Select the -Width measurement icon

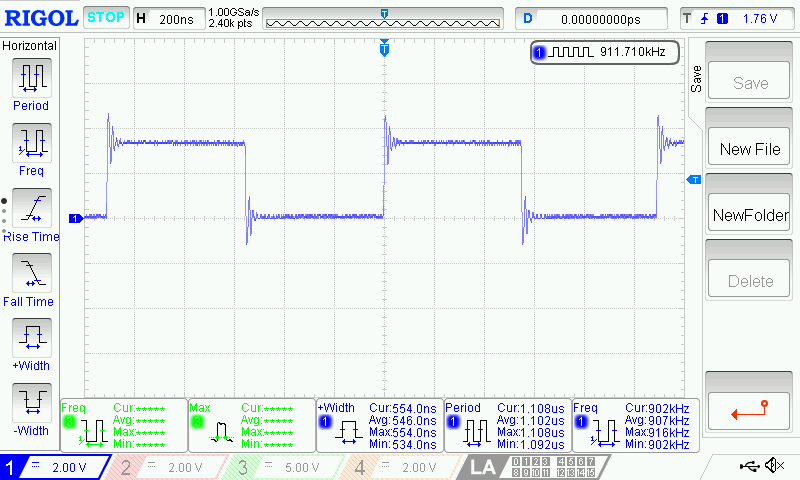coord(30,403)
